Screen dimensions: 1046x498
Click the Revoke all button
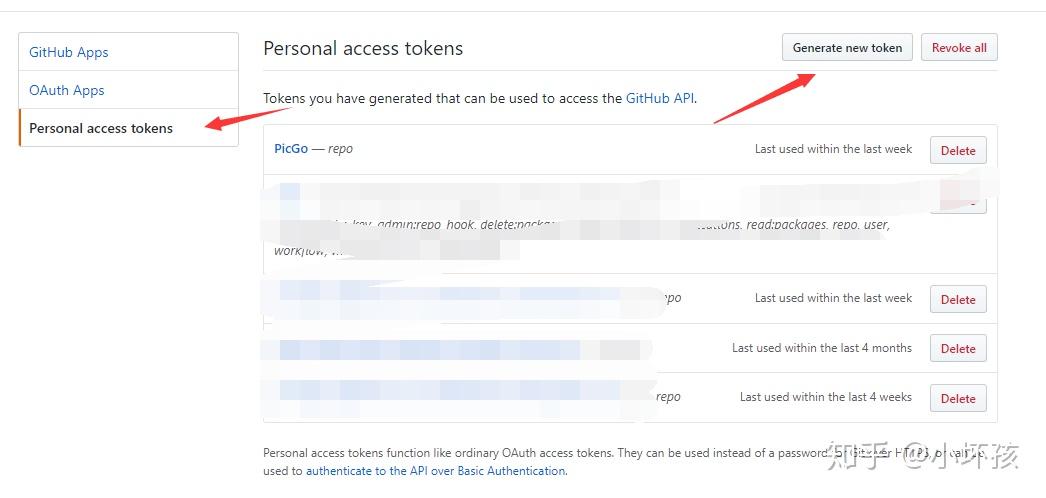pyautogui.click(x=959, y=48)
